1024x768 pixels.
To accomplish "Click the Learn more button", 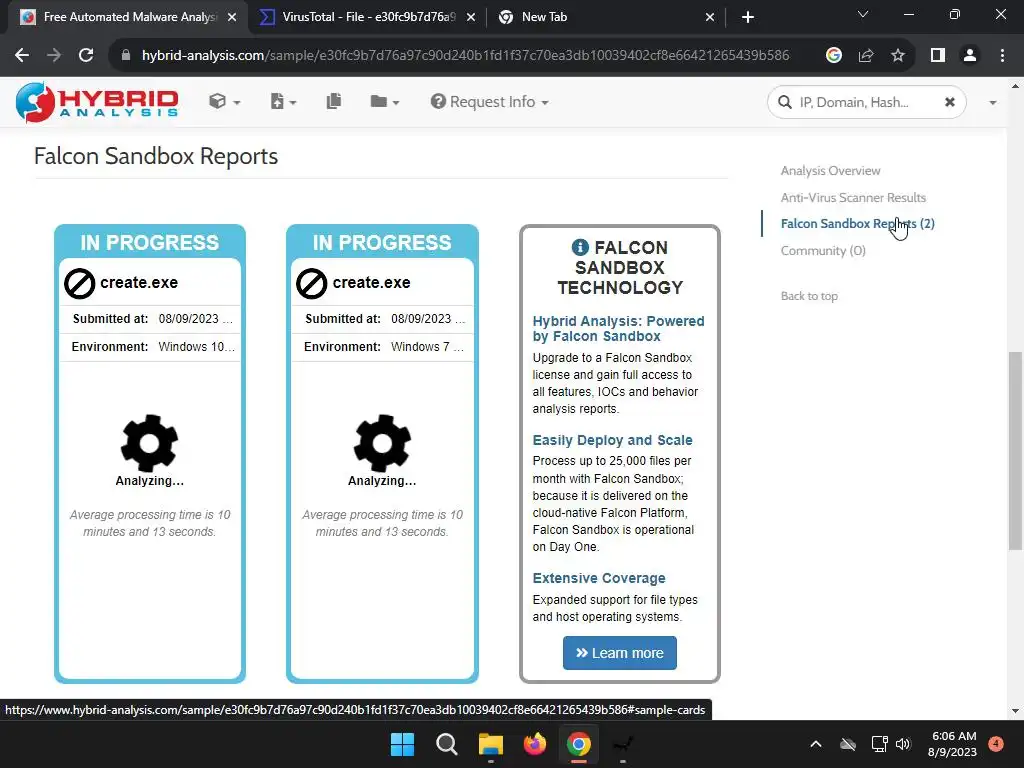I will [619, 653].
